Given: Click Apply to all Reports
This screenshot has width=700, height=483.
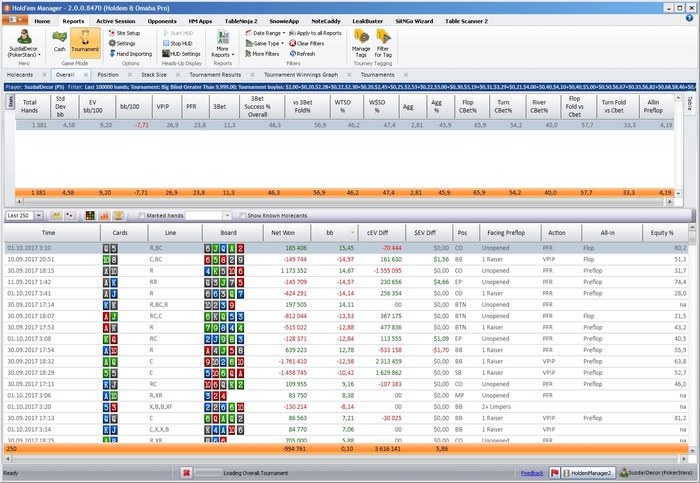Looking at the screenshot, I should (x=315, y=33).
